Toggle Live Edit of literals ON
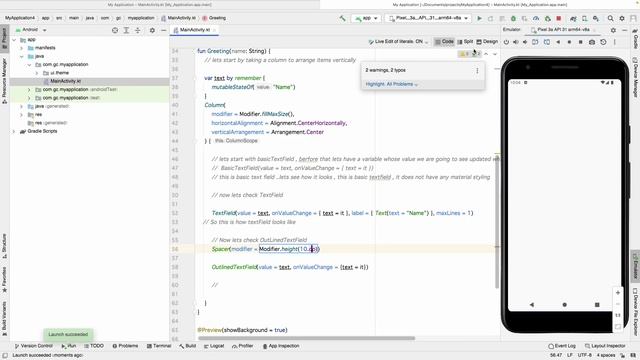Screen dimensions: 640x360 398,42
